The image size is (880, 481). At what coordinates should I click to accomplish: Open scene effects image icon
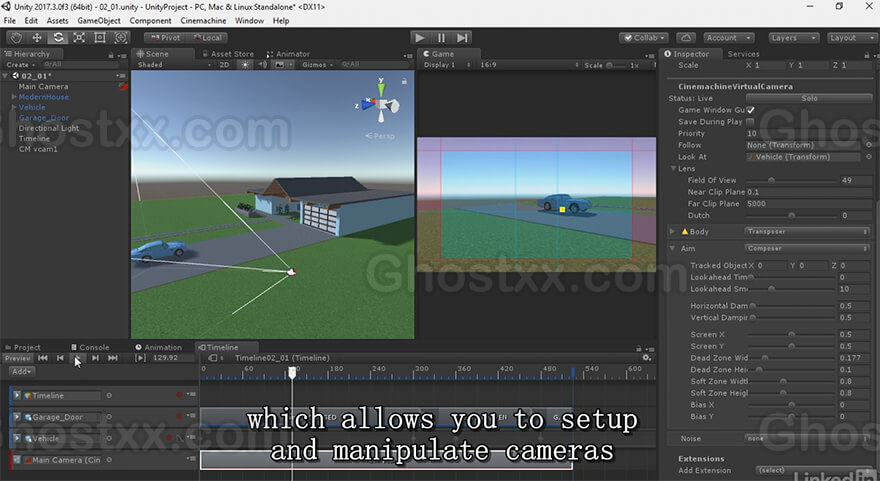coord(279,65)
